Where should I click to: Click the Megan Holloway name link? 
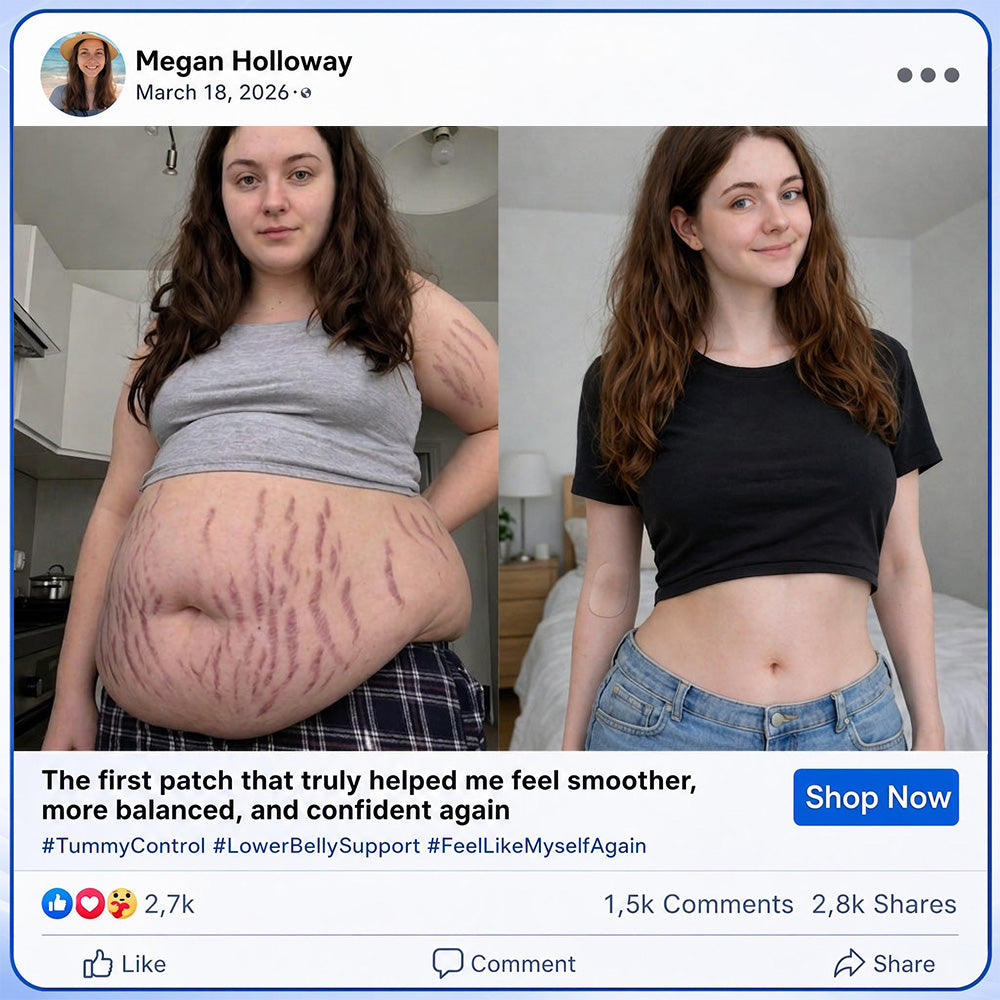(x=244, y=62)
